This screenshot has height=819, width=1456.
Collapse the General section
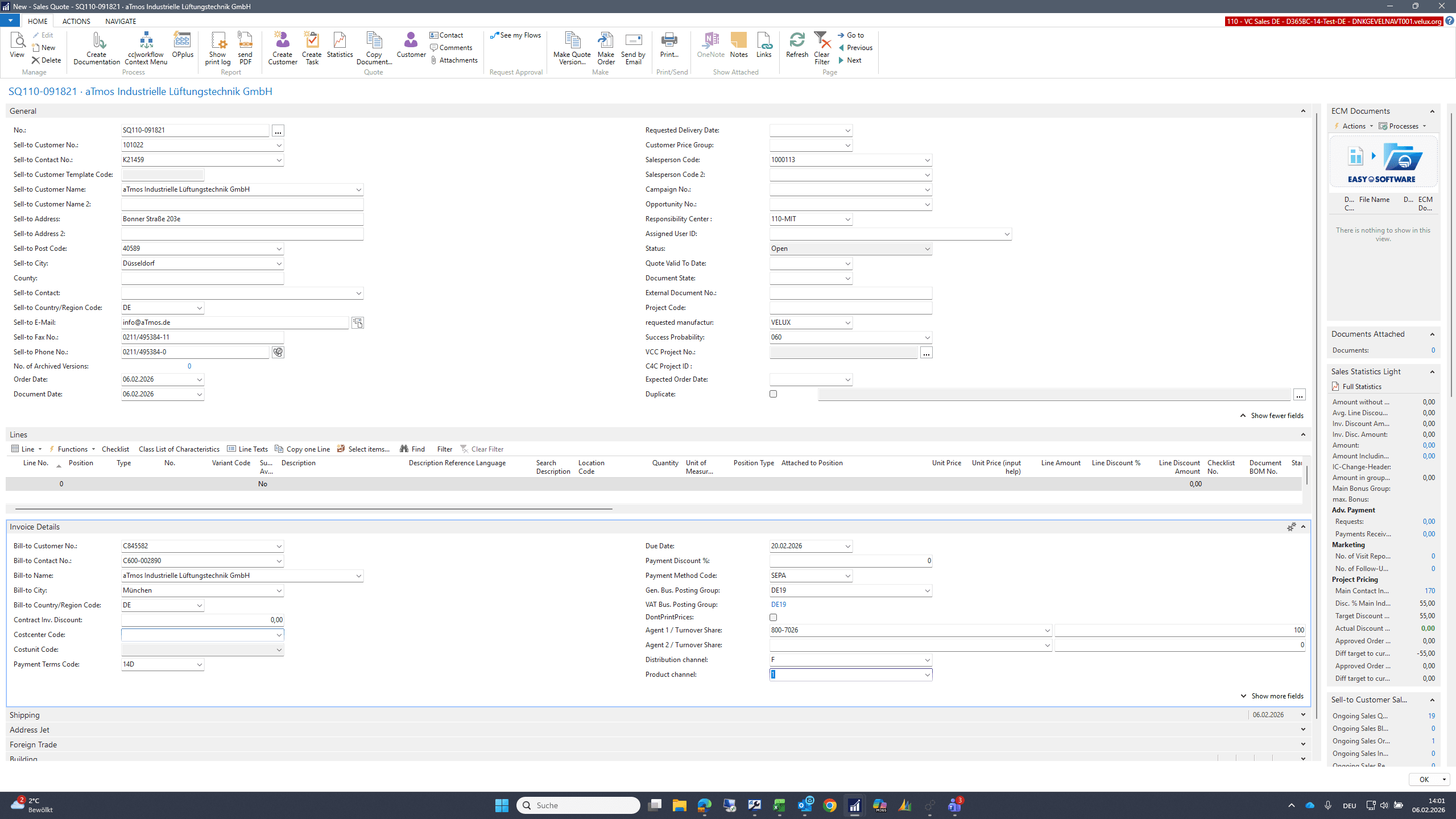(x=1302, y=111)
